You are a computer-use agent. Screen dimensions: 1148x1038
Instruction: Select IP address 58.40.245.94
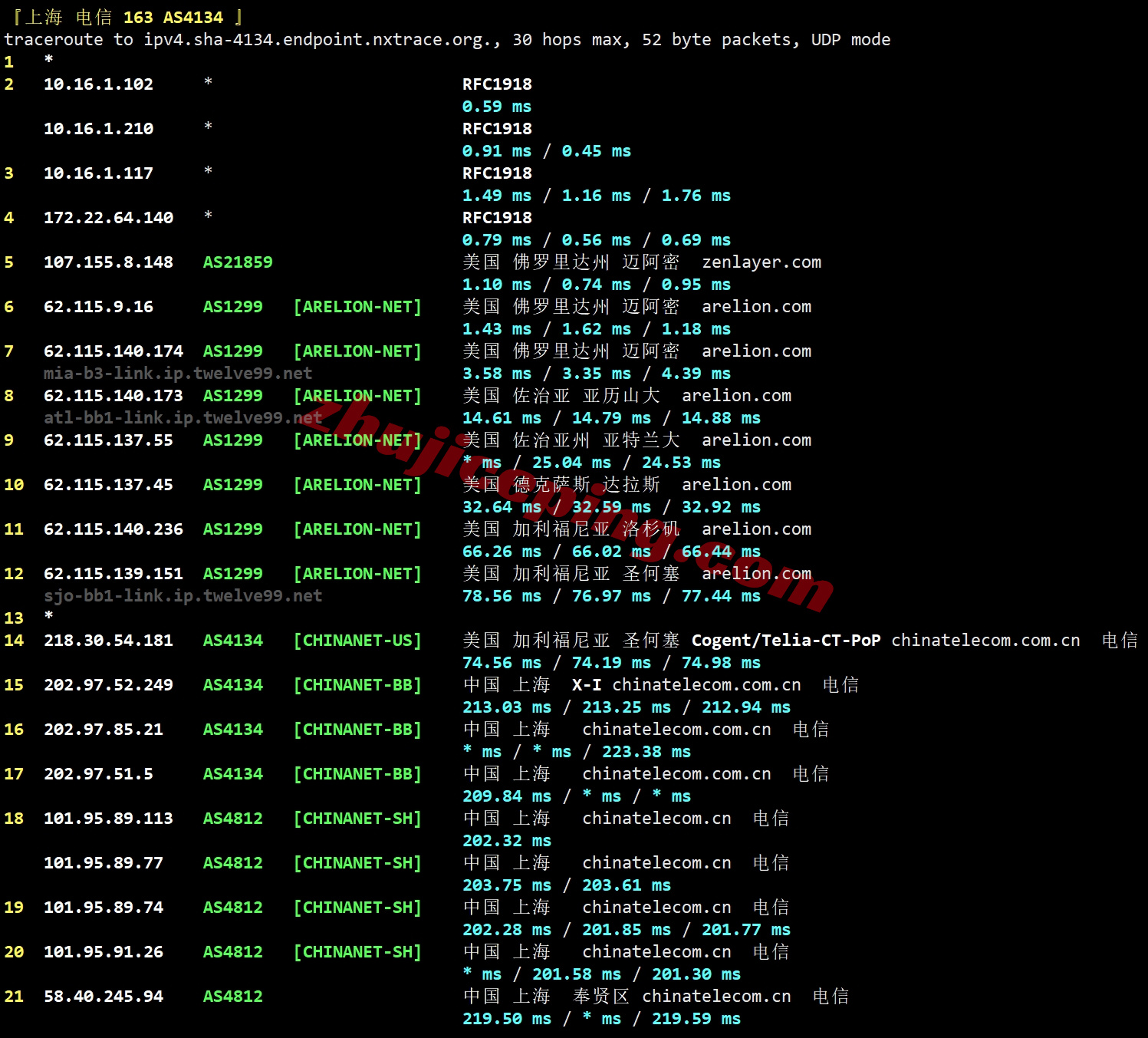click(104, 997)
